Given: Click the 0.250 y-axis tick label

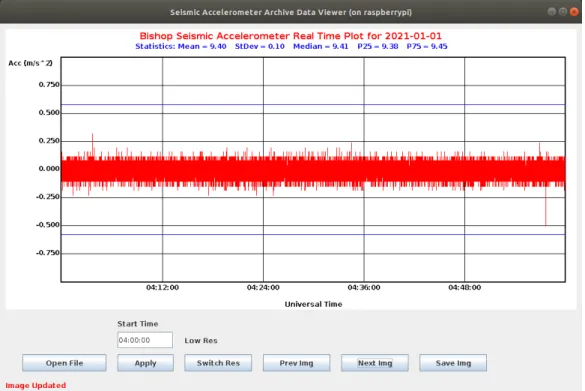Looking at the screenshot, I should pos(49,141).
